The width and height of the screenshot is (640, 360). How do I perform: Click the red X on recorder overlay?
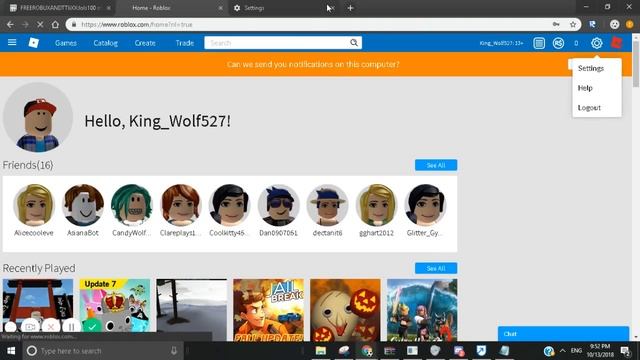51,327
